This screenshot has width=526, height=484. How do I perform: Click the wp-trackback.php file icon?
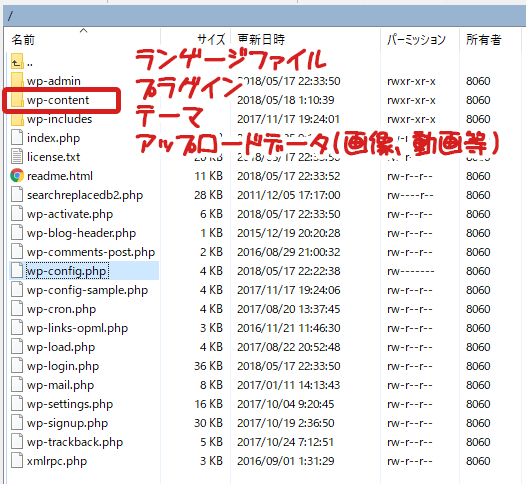coord(17,442)
